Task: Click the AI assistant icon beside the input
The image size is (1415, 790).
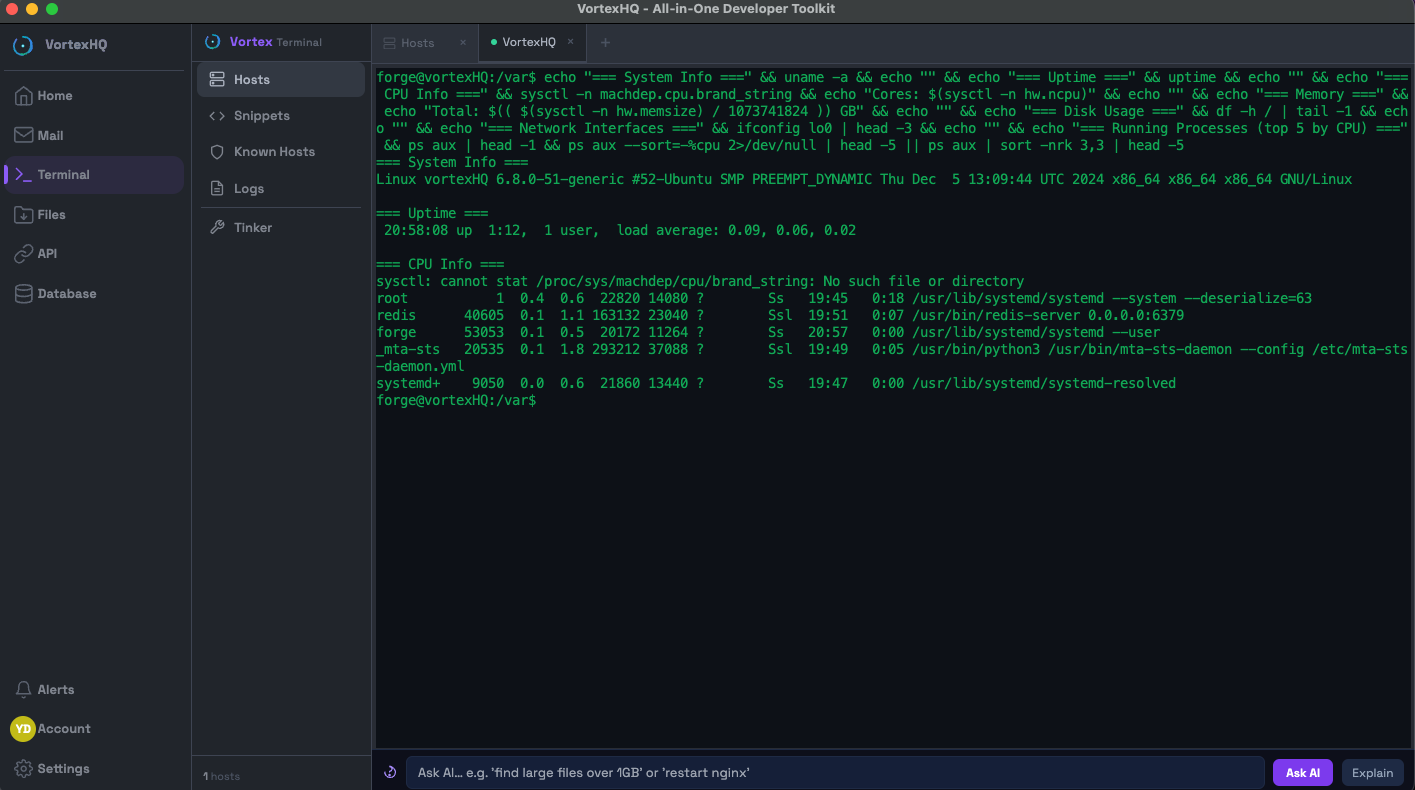Action: tap(389, 771)
